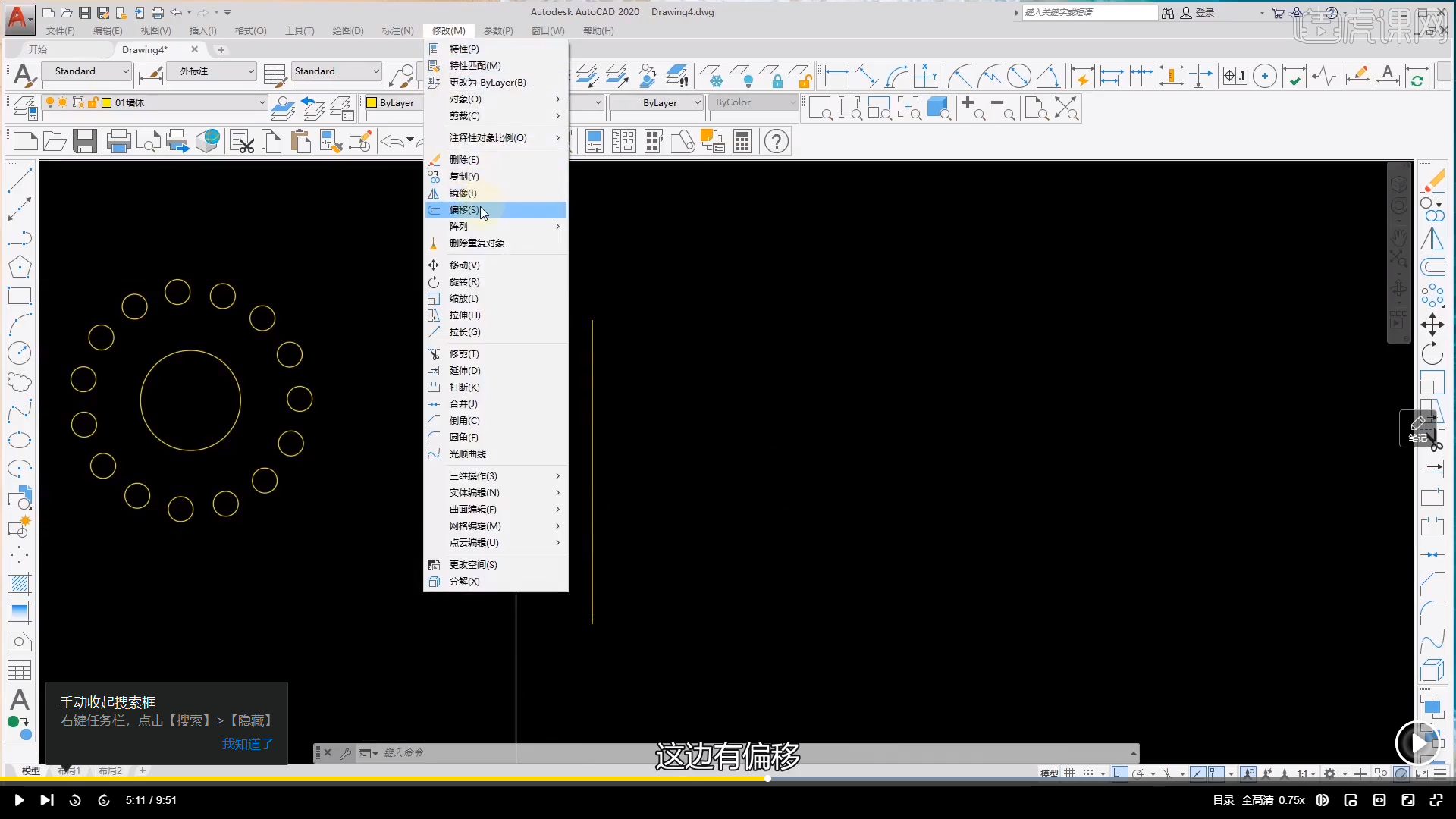Click the Help question mark icon

pyautogui.click(x=777, y=141)
